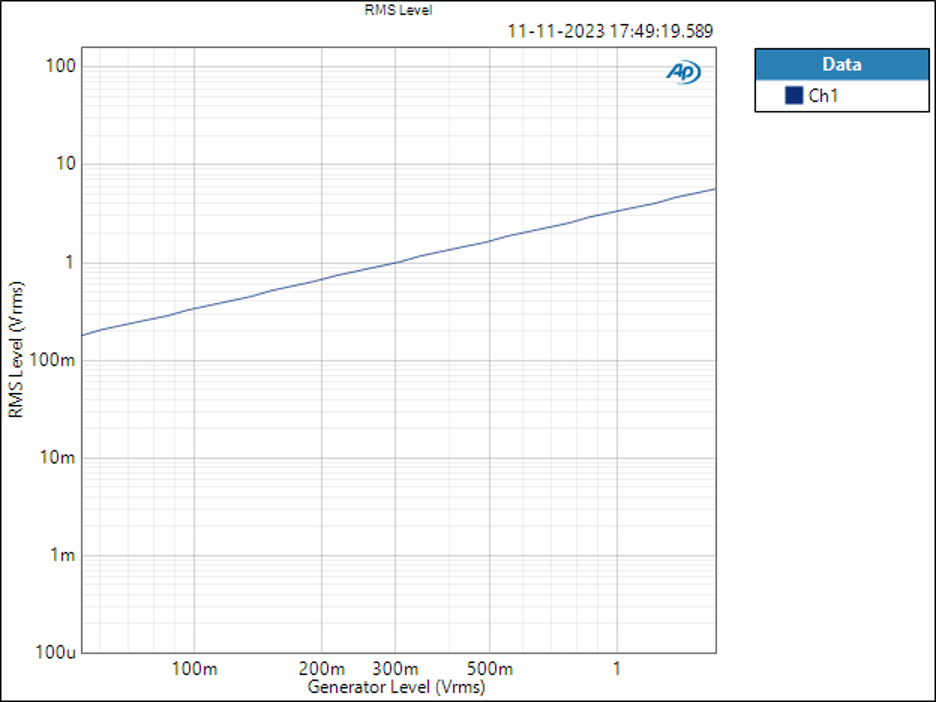Click the 10 y-axis tick label
Screen dimensions: 936x702
(66, 163)
